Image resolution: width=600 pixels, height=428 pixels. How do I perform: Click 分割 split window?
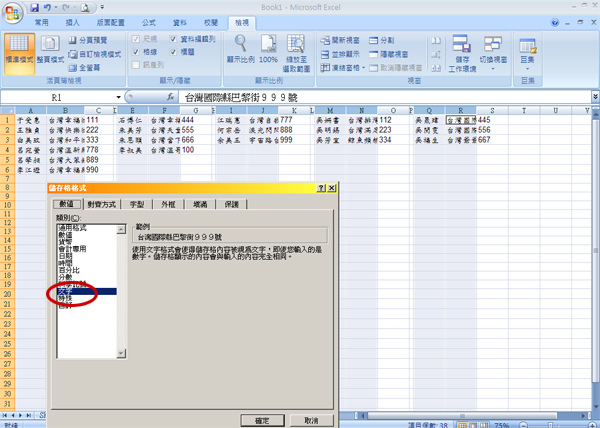(382, 40)
